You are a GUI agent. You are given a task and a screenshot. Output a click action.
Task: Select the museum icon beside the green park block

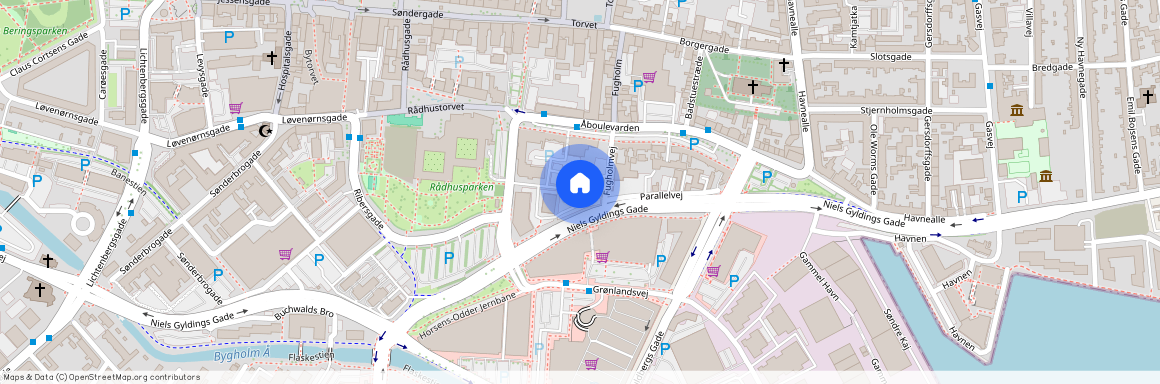point(1046,175)
